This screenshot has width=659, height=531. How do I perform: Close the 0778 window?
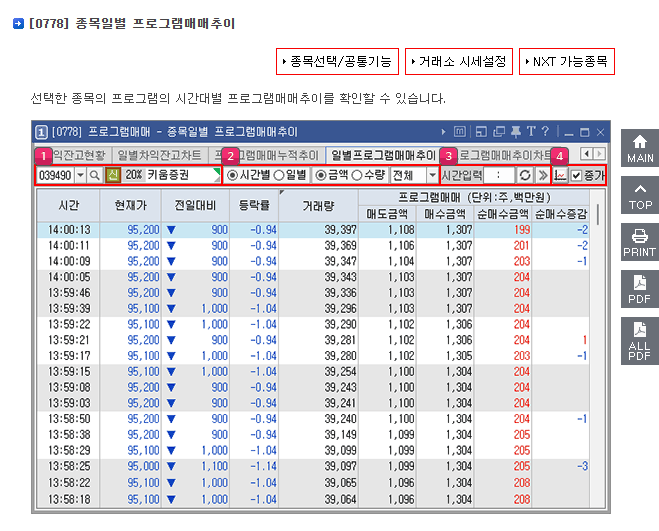601,132
